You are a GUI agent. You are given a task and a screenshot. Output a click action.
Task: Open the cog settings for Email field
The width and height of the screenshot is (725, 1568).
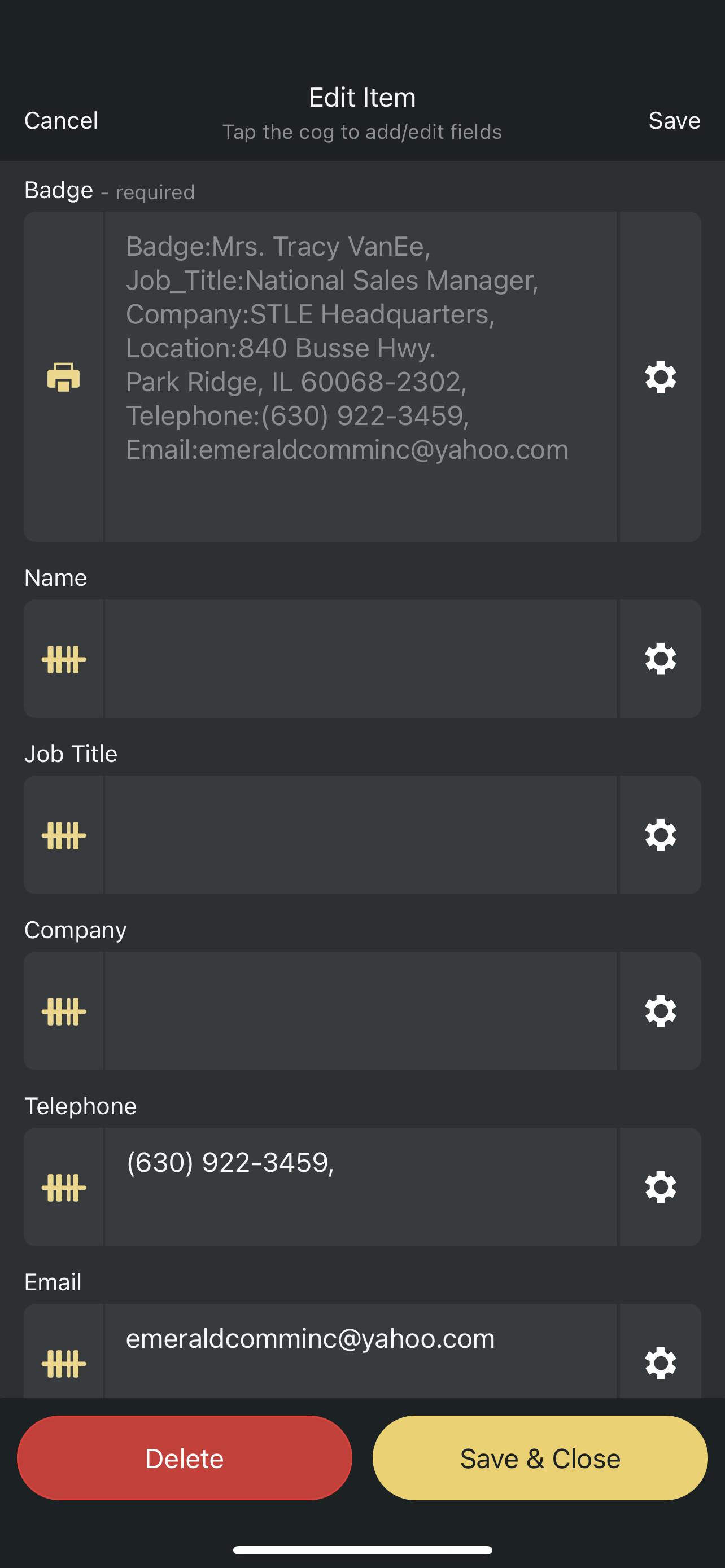(x=661, y=1362)
